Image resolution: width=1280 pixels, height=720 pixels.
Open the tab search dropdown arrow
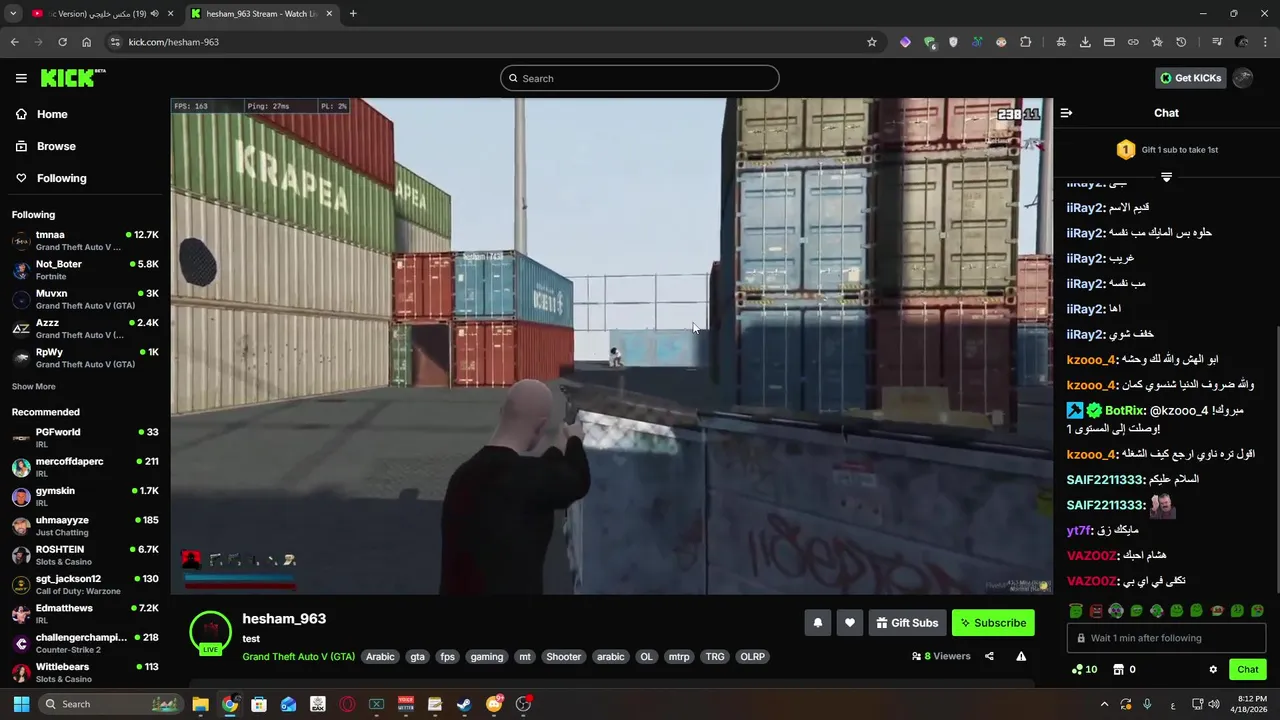[x=13, y=14]
